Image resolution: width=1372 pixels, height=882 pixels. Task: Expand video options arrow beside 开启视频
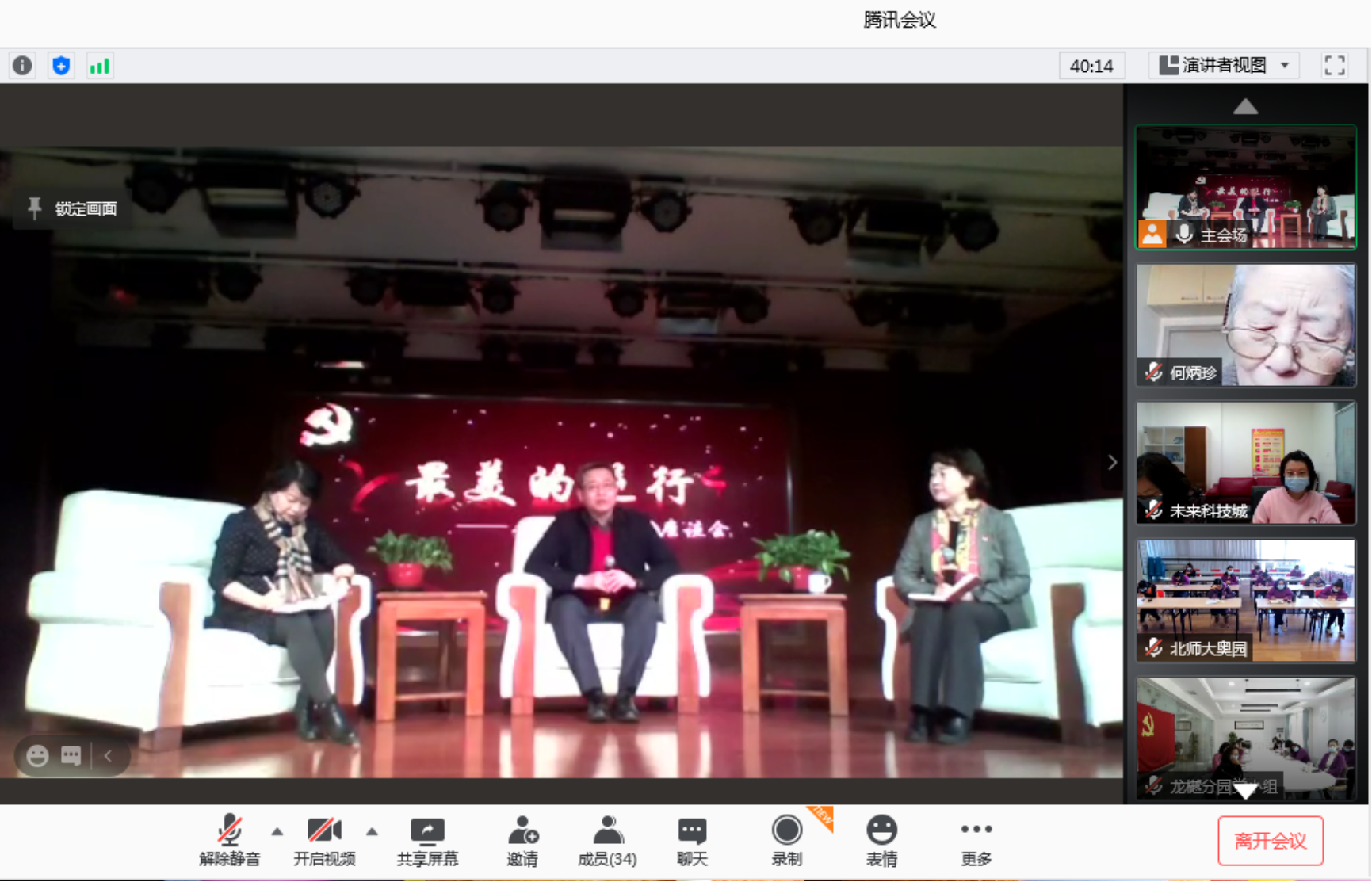click(x=372, y=831)
